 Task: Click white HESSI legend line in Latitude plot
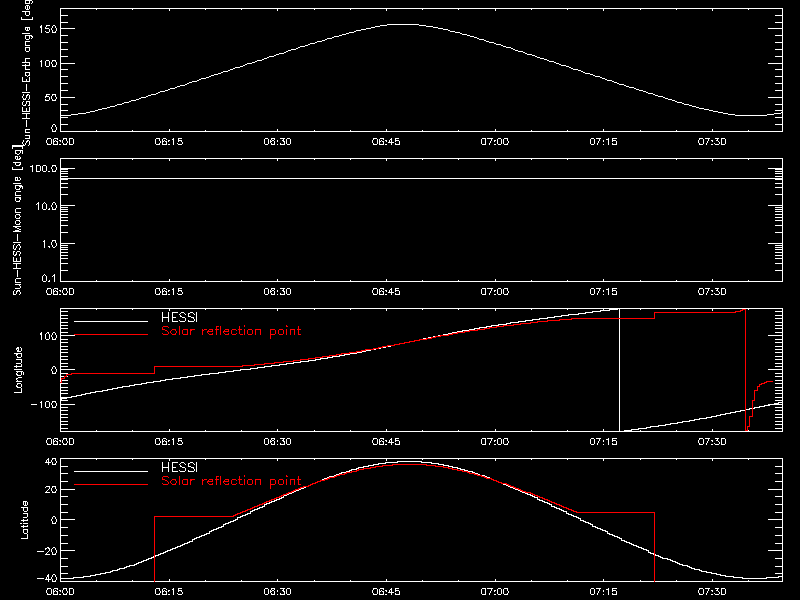pos(111,471)
